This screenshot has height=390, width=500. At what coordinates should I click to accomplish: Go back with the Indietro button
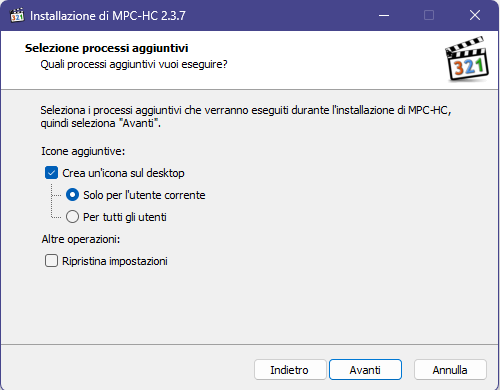tap(290, 370)
